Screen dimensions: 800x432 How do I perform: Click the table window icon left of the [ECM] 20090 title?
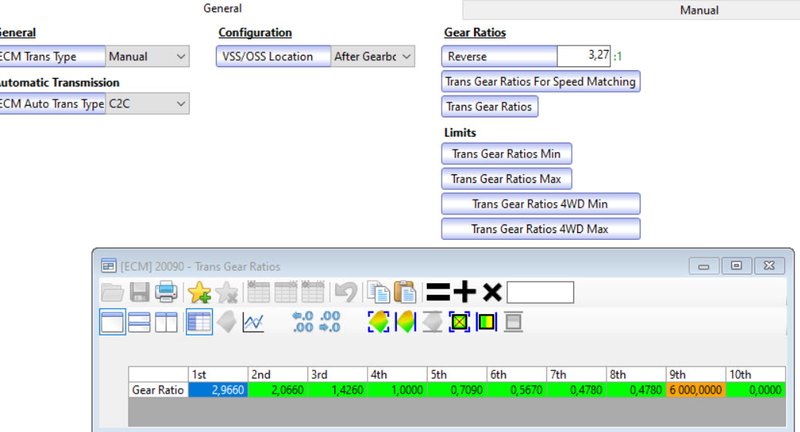(x=109, y=266)
